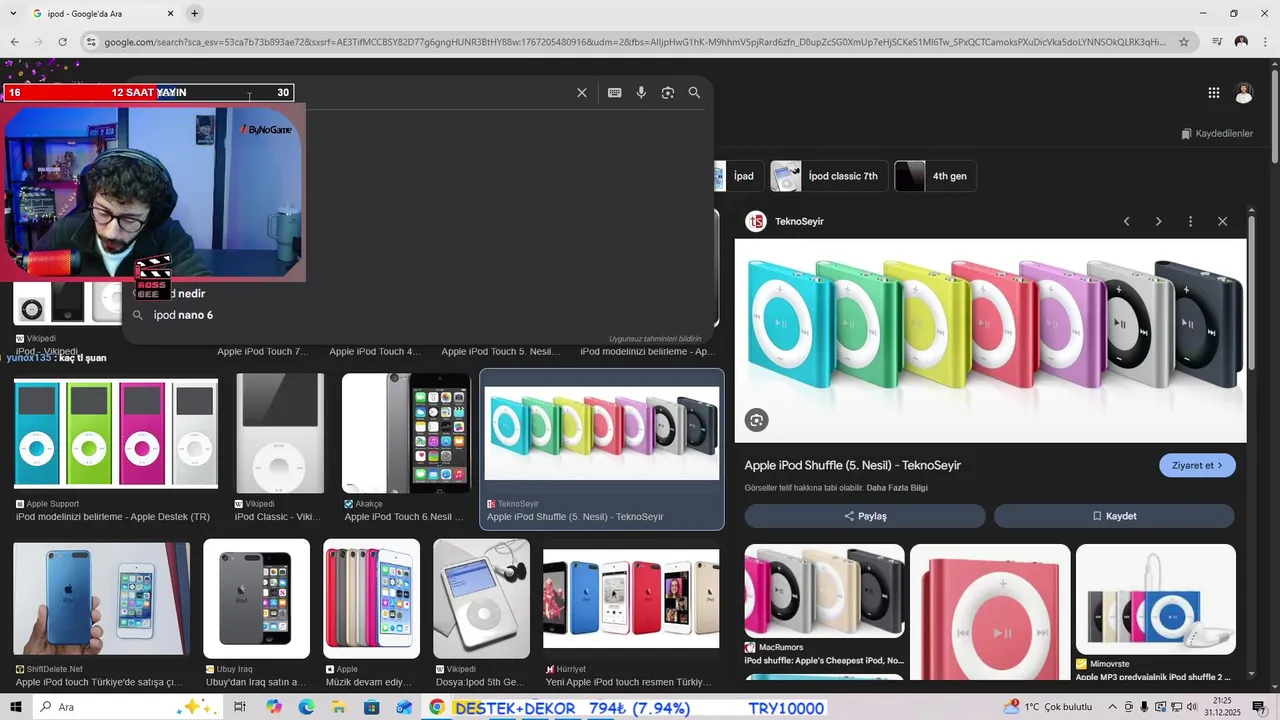Open Google account profile picture
This screenshot has height=720, width=1280.
point(1244,93)
